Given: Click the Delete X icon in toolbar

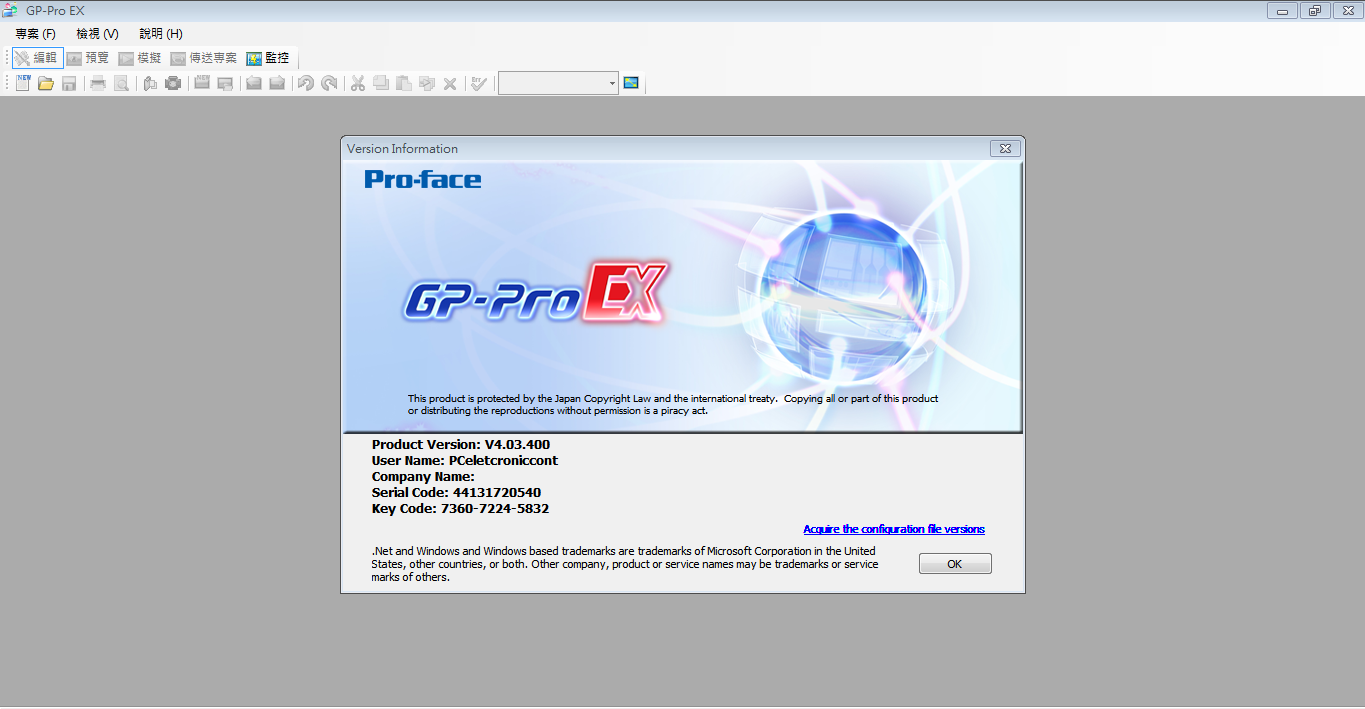Looking at the screenshot, I should click(x=450, y=83).
